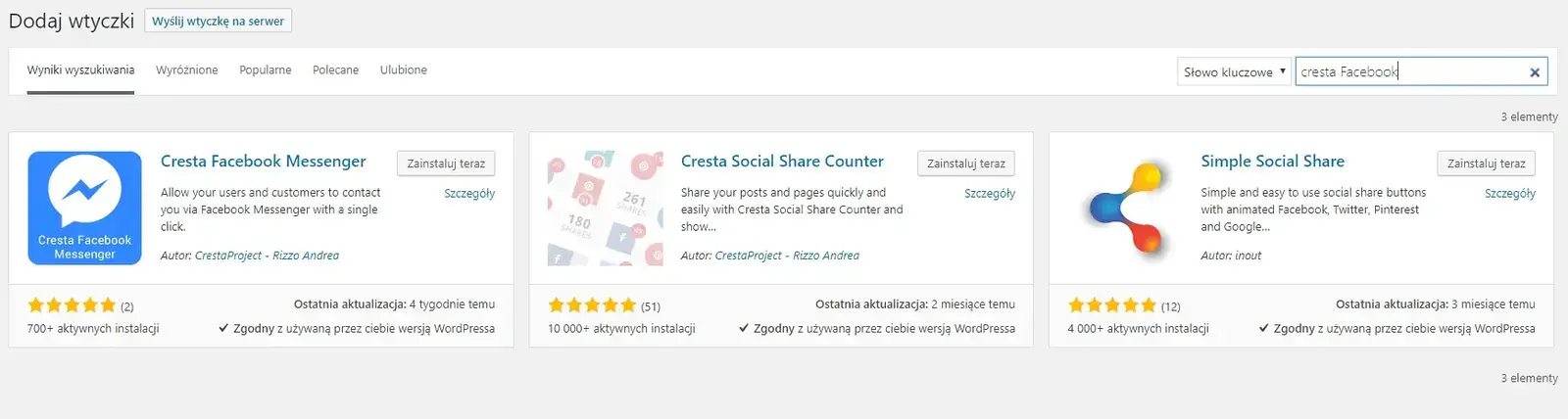Open the Cresta Facebook Messenger title link
The image size is (1568, 419).
point(263,162)
